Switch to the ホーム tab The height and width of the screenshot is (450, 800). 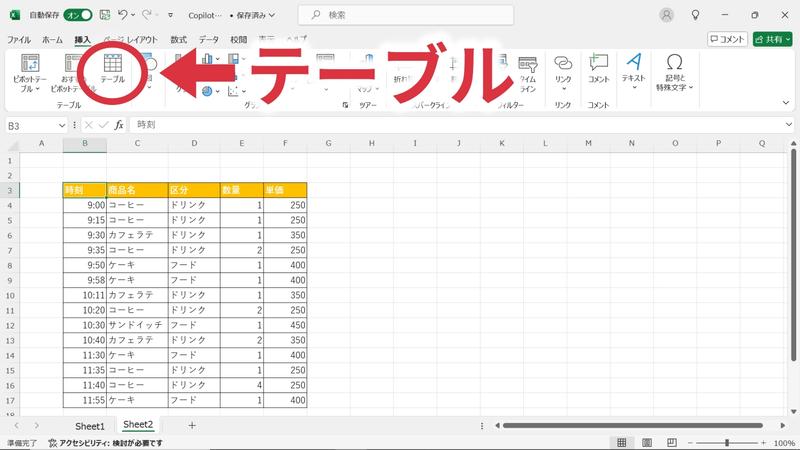[52, 39]
